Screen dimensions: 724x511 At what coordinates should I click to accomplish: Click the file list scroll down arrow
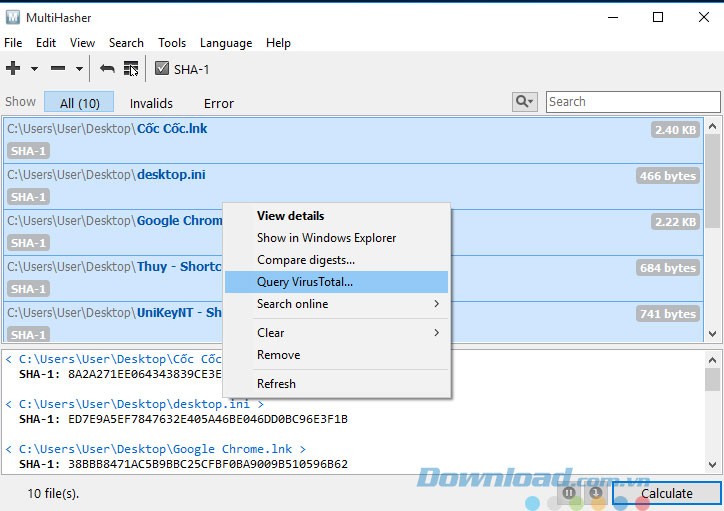tap(713, 335)
